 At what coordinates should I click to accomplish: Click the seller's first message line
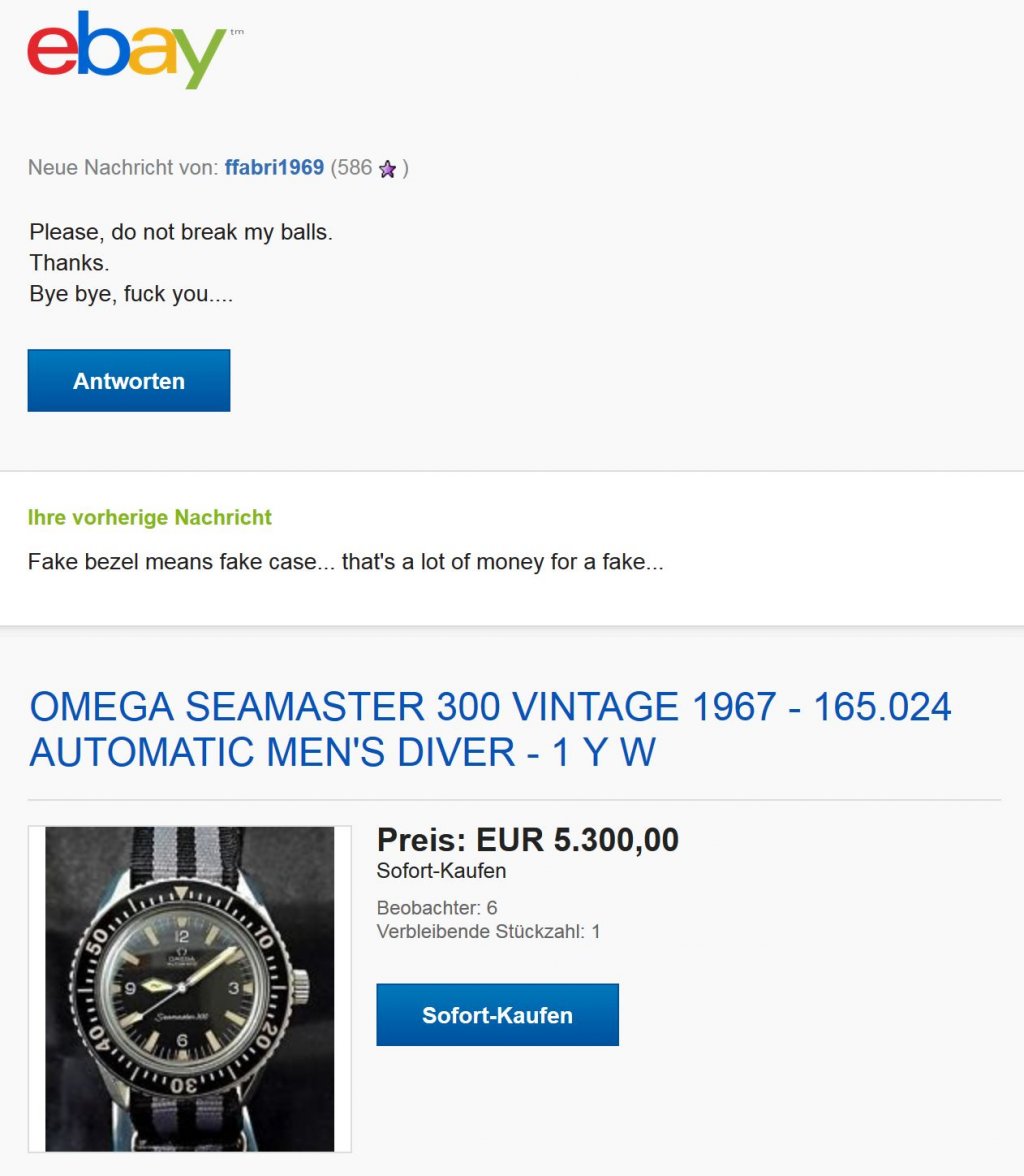pyautogui.click(x=181, y=232)
